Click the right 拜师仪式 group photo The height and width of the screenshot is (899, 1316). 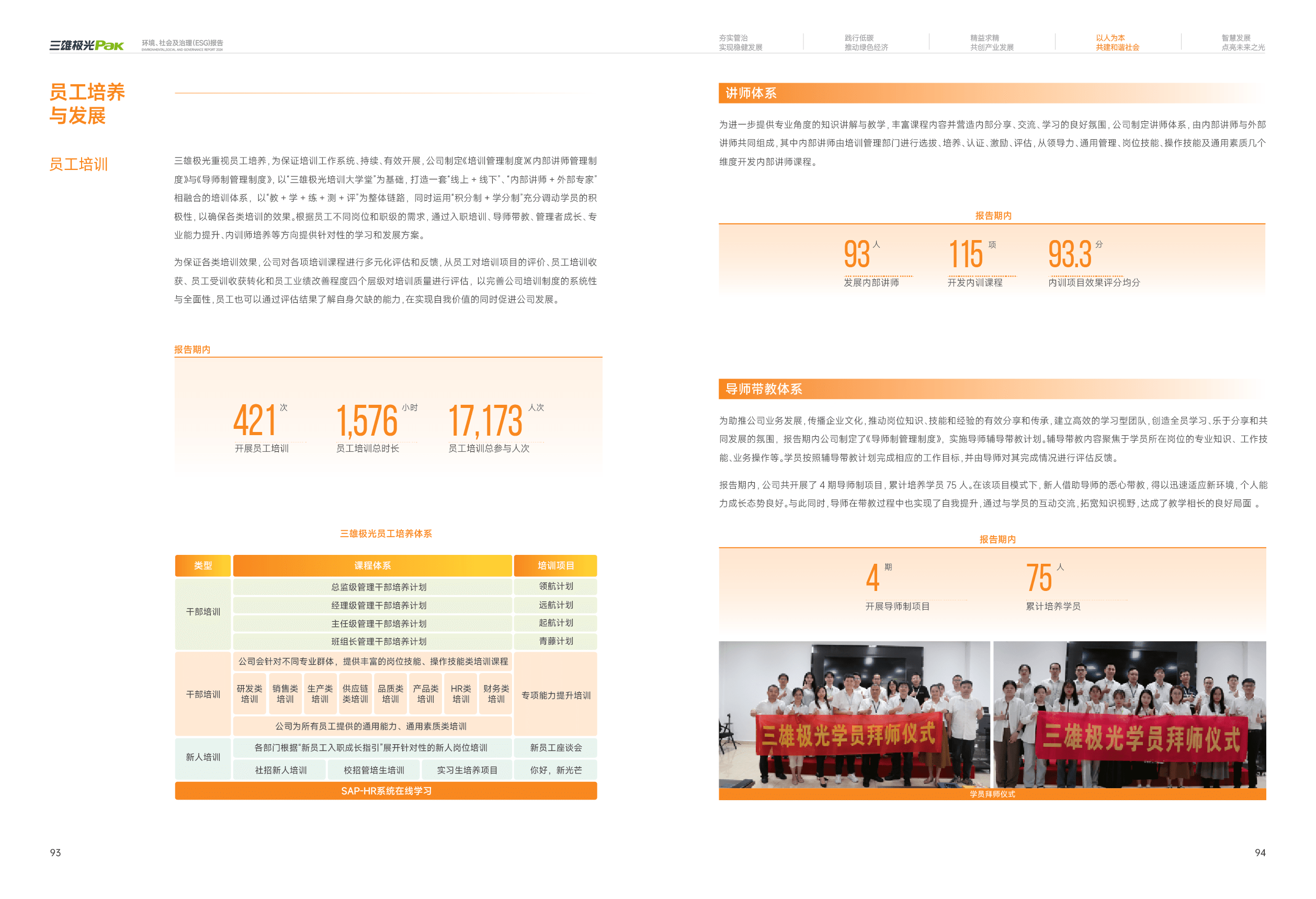pyautogui.click(x=1129, y=714)
